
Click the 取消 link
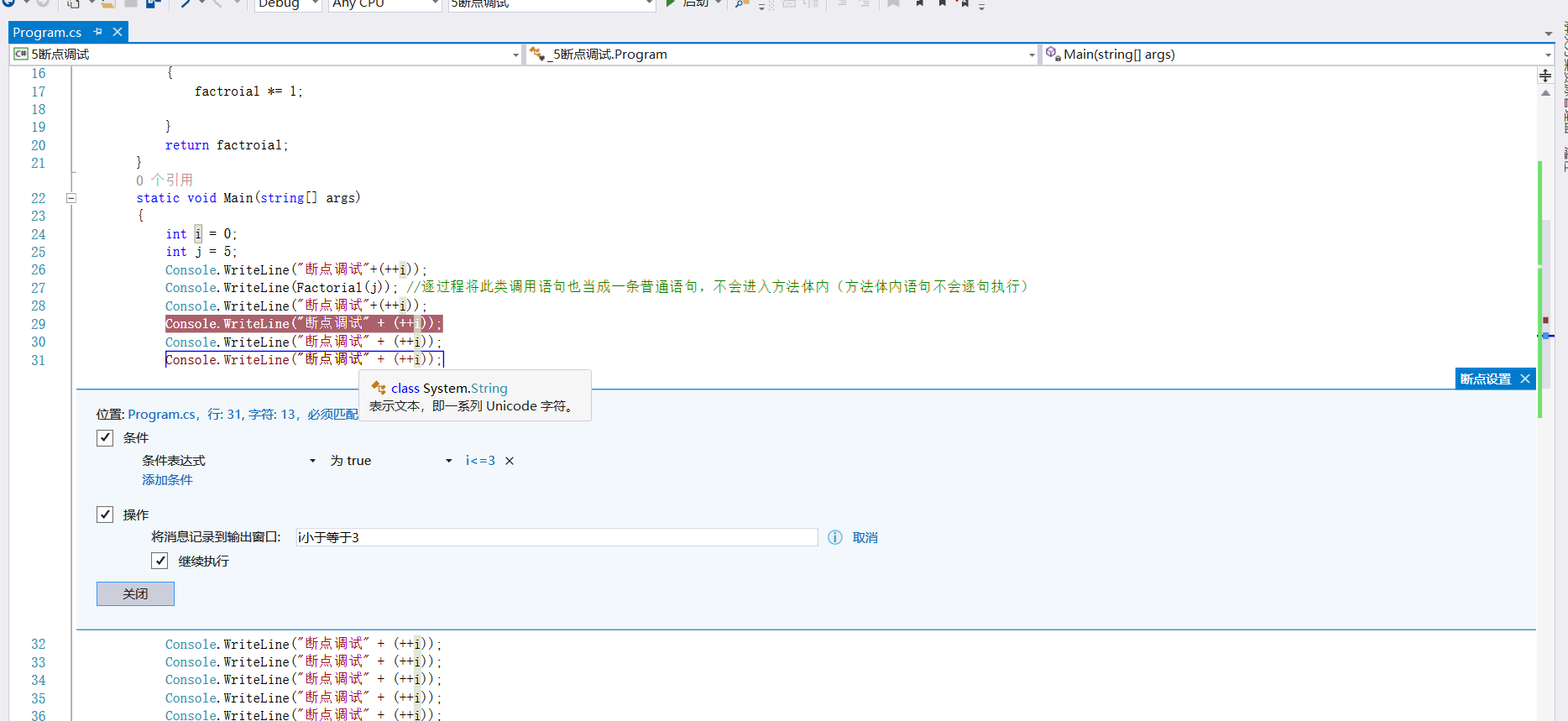[x=865, y=538]
